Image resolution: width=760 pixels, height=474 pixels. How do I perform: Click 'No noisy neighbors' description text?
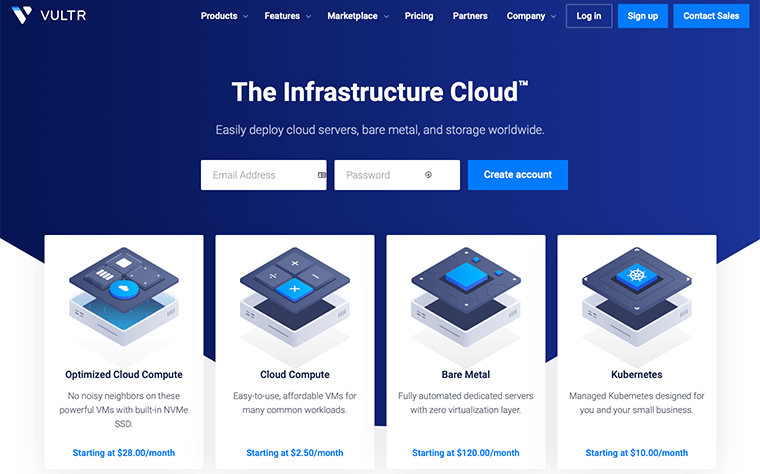click(x=124, y=410)
